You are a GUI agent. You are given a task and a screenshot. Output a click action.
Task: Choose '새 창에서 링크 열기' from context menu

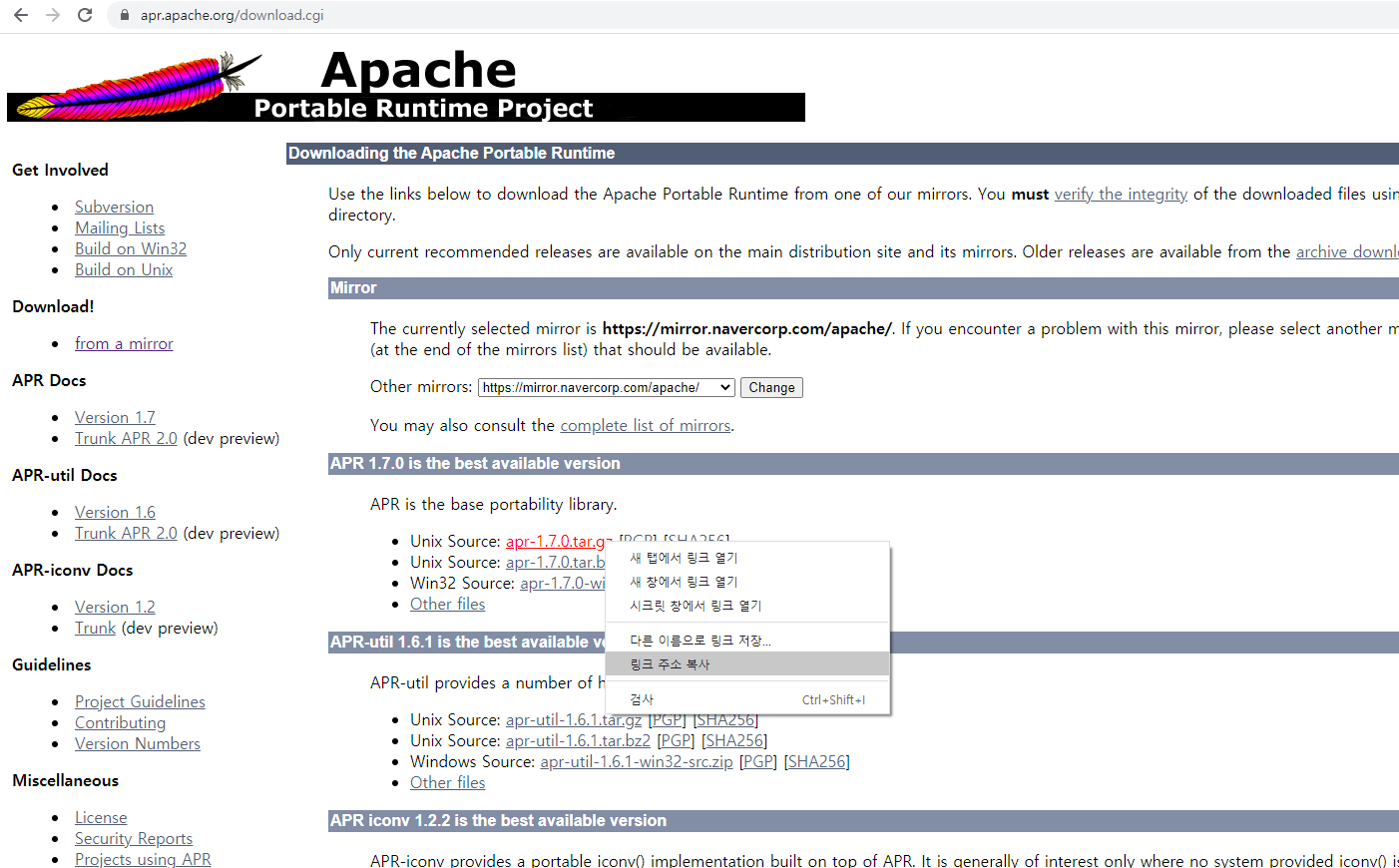pos(747,582)
